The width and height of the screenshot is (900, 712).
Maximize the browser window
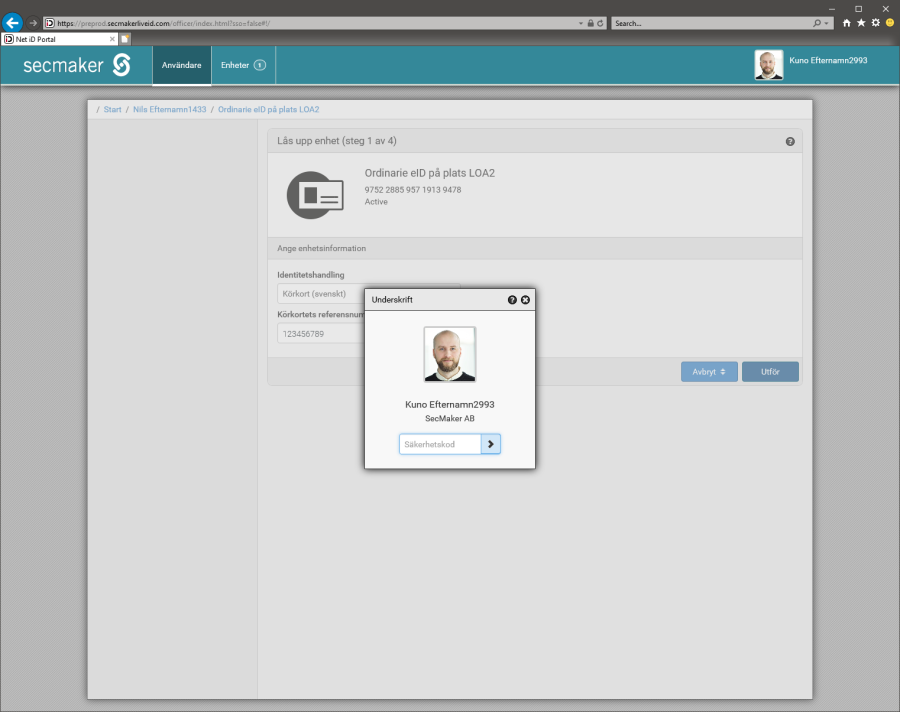(x=859, y=9)
